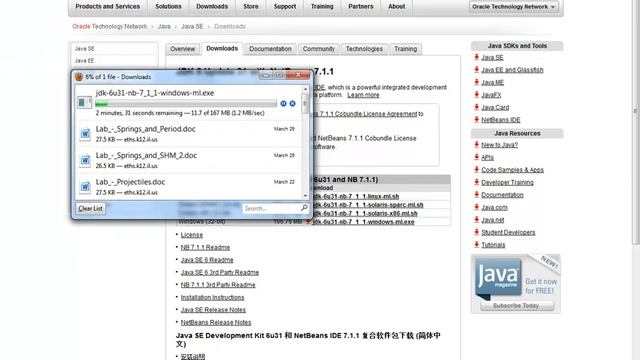Switch to the Technologies tab
Viewport: 640px width, 360px height.
pos(364,49)
